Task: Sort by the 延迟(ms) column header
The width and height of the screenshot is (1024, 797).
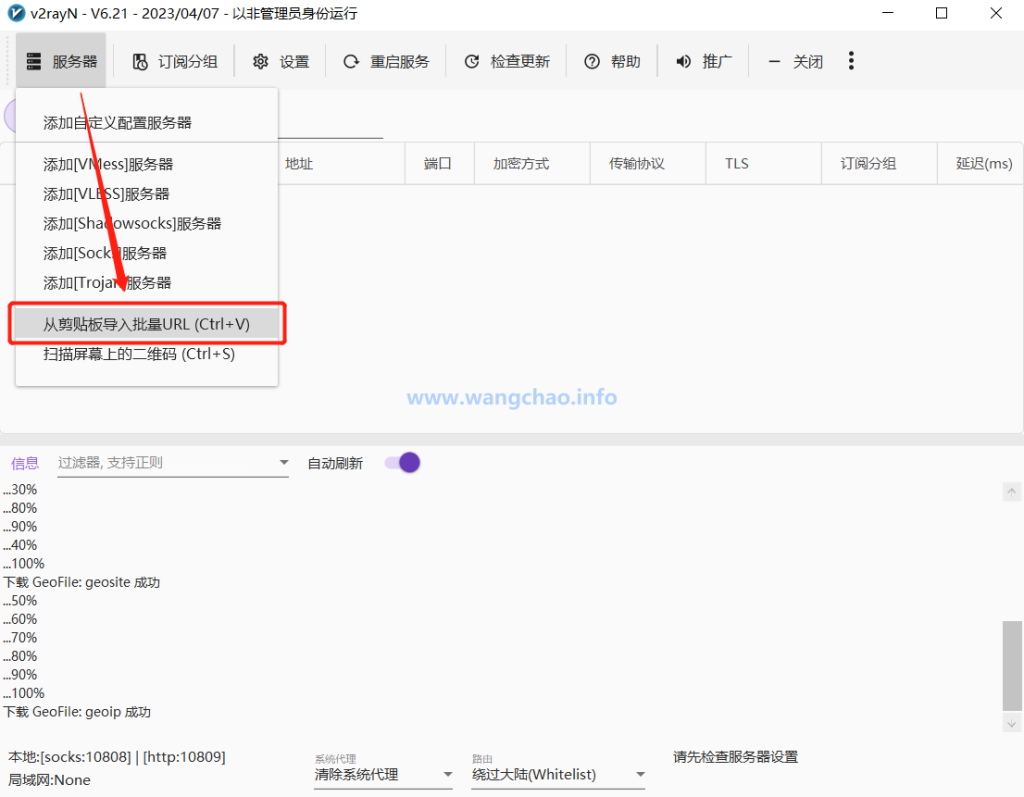Action: pos(980,163)
